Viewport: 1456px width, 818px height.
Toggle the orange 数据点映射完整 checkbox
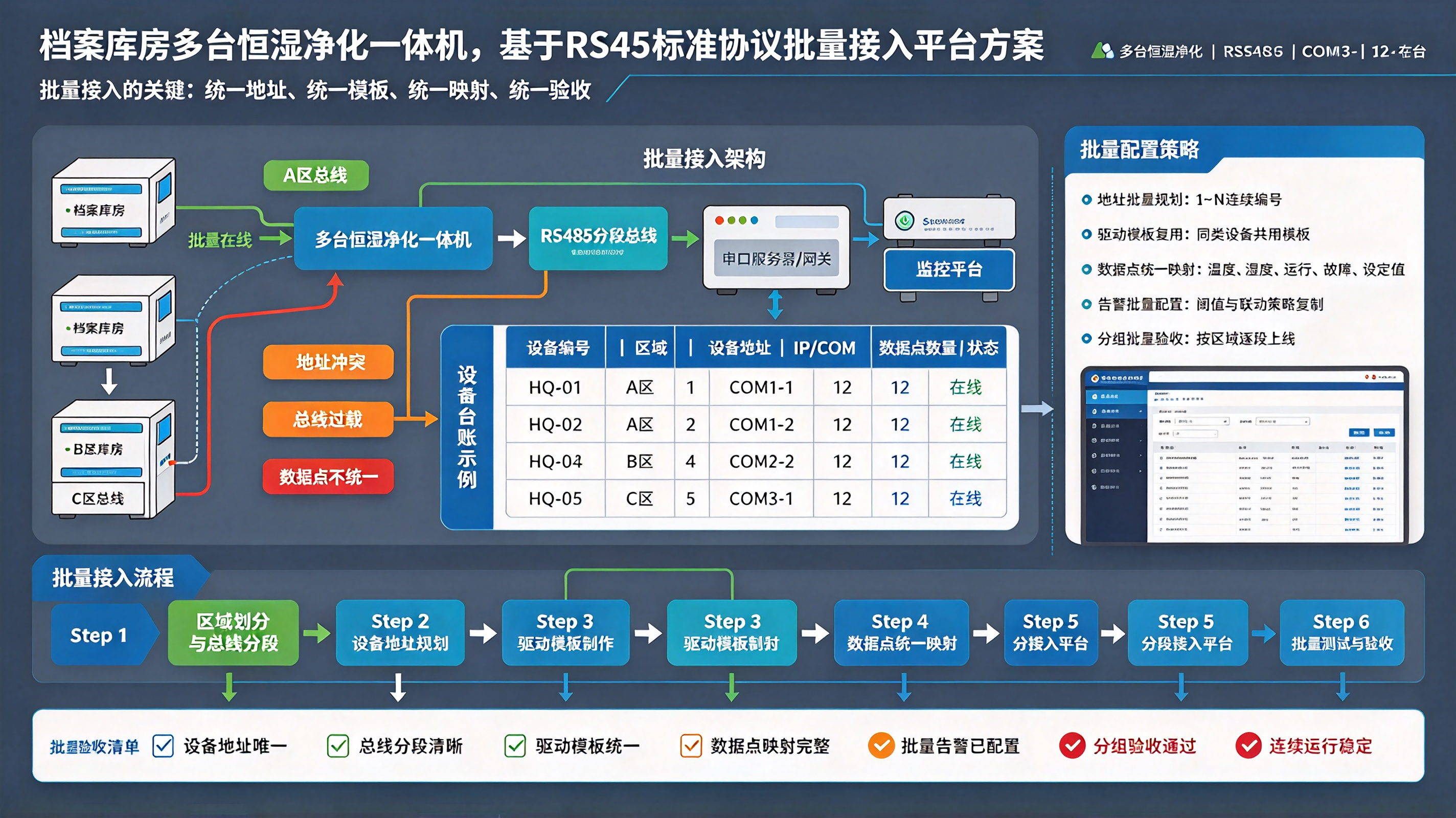click(x=691, y=745)
